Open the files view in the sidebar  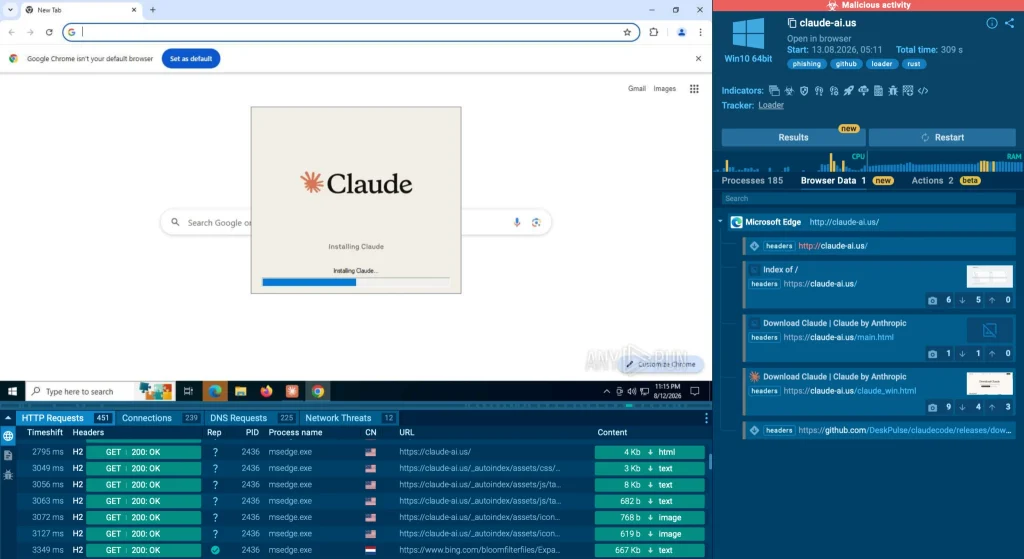(x=8, y=455)
